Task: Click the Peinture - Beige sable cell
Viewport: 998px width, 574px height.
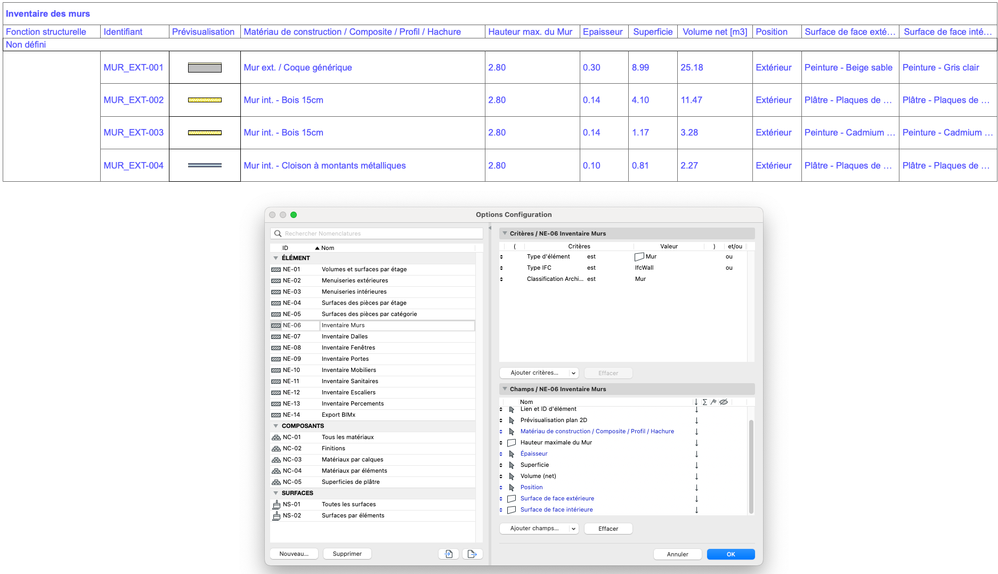Action: pyautogui.click(x=849, y=67)
